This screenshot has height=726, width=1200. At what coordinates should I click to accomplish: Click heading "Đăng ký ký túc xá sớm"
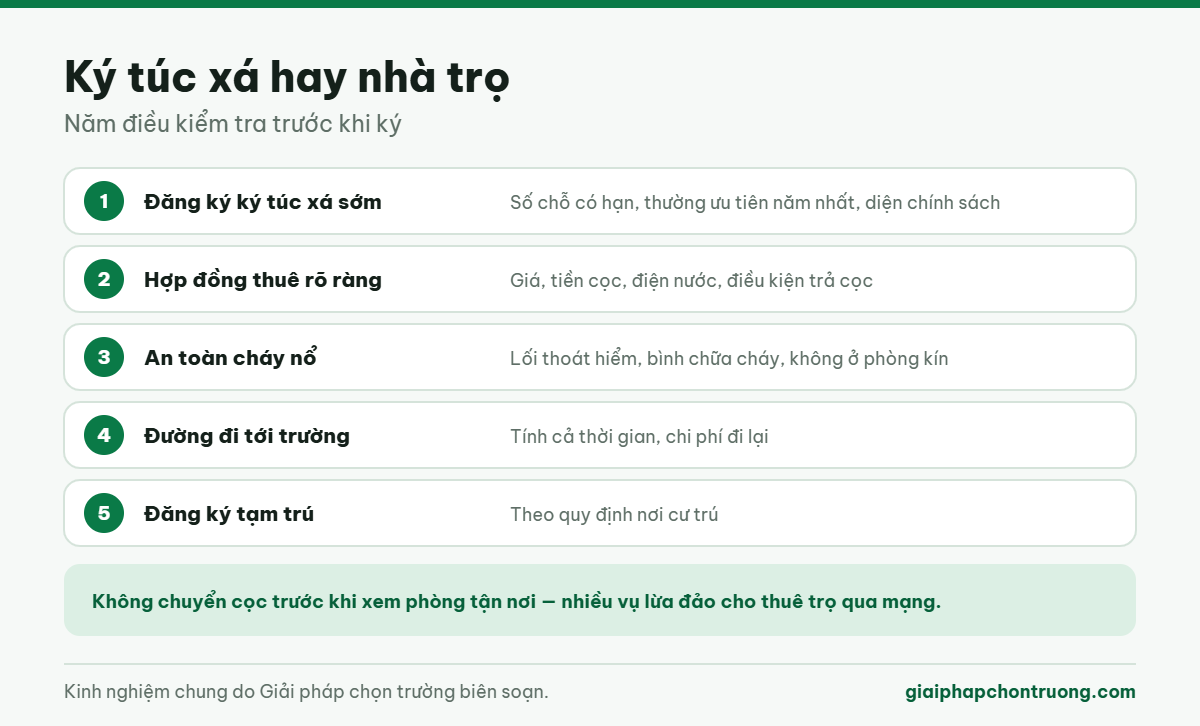coord(263,202)
